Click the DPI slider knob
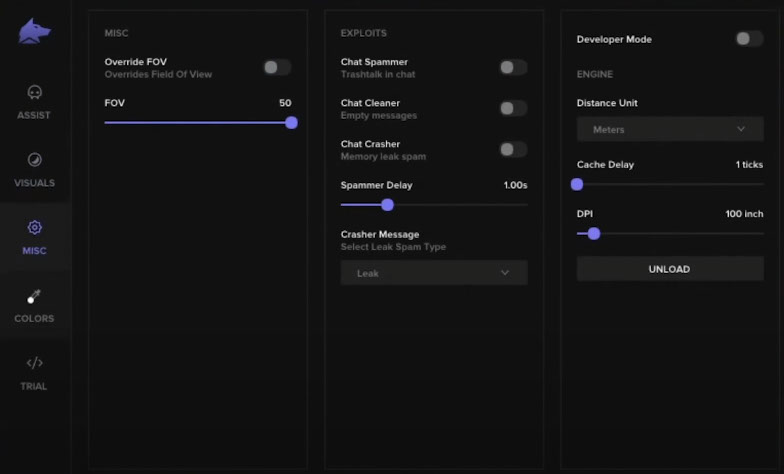 pyautogui.click(x=594, y=233)
